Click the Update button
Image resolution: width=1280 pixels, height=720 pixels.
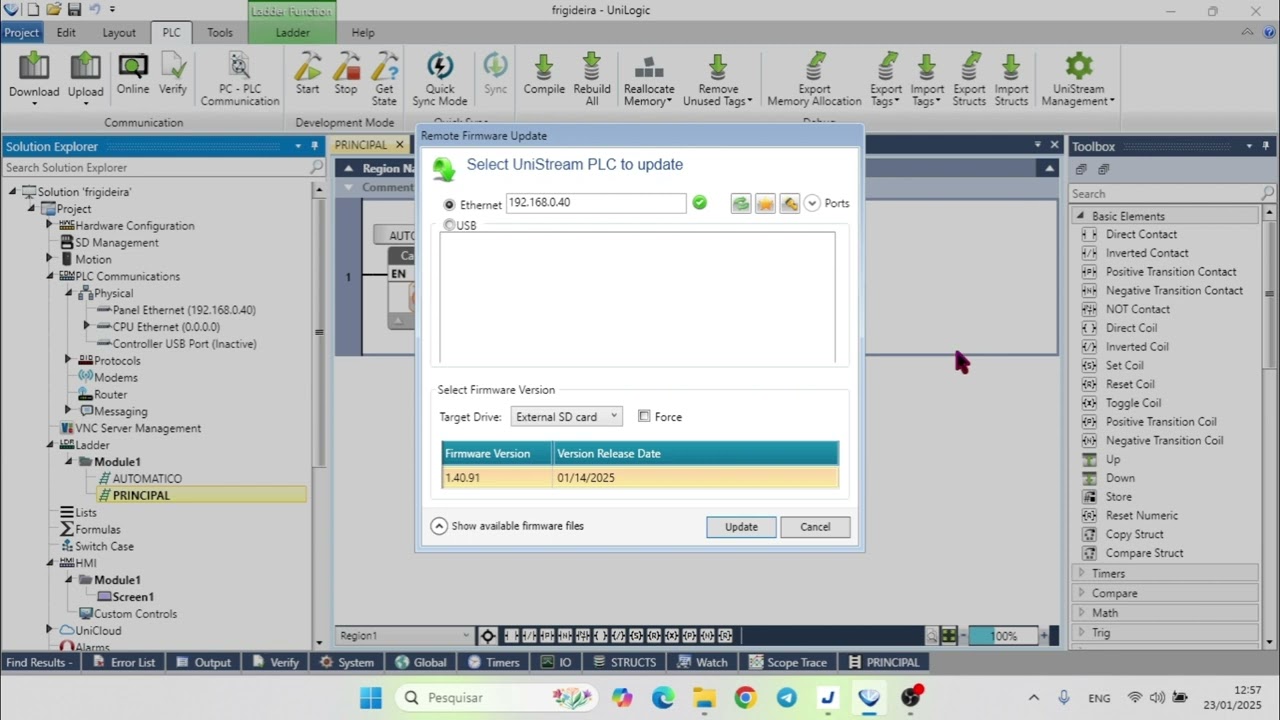[x=741, y=527]
